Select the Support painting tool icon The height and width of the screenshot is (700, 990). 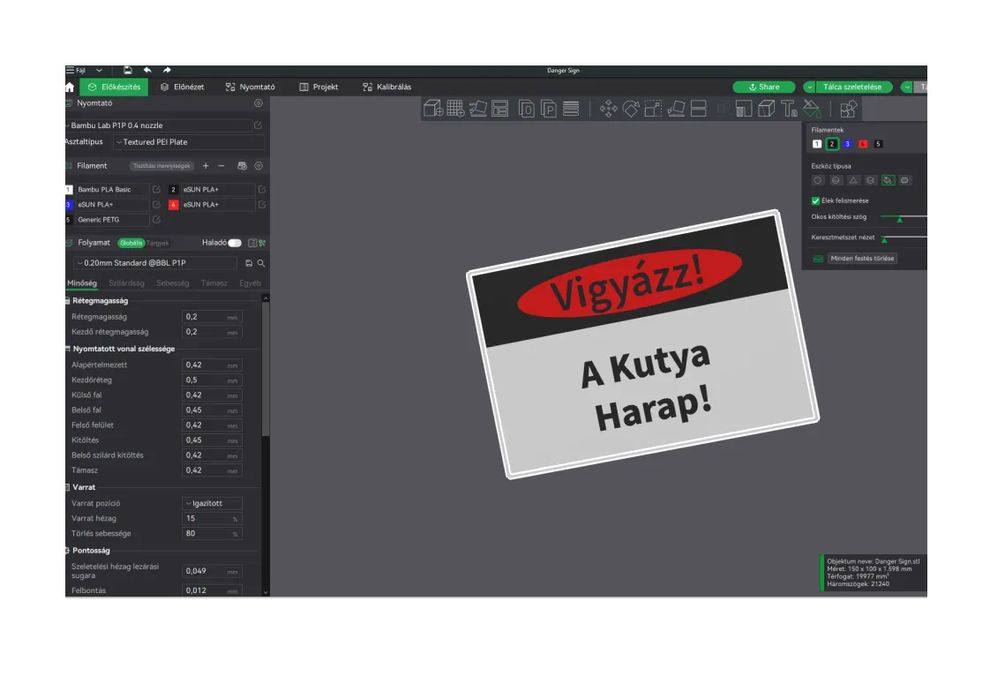coord(743,109)
